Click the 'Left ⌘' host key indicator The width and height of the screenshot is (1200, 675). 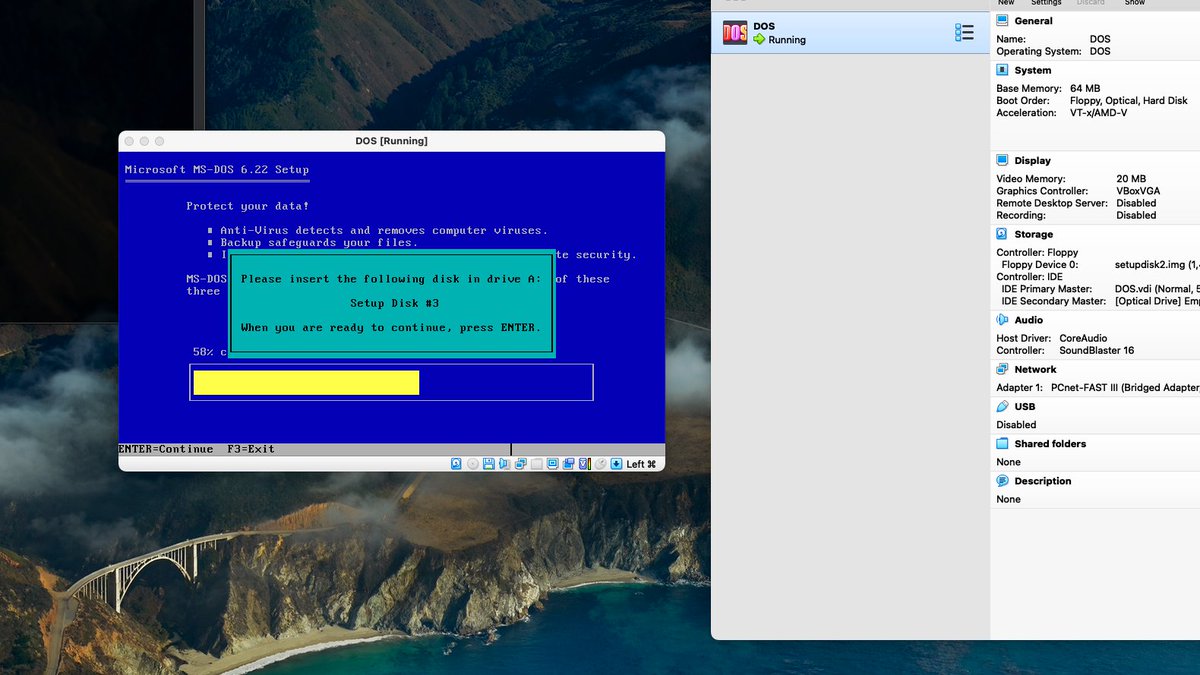coord(641,464)
